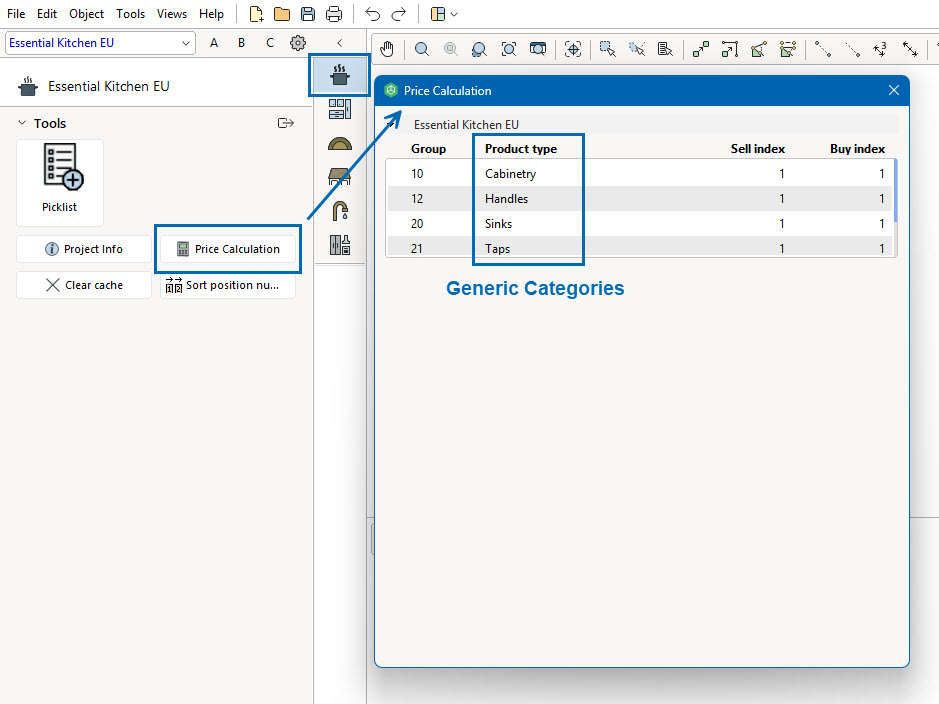Click the zoom window screen icon
The width and height of the screenshot is (939, 704).
coord(538,49)
